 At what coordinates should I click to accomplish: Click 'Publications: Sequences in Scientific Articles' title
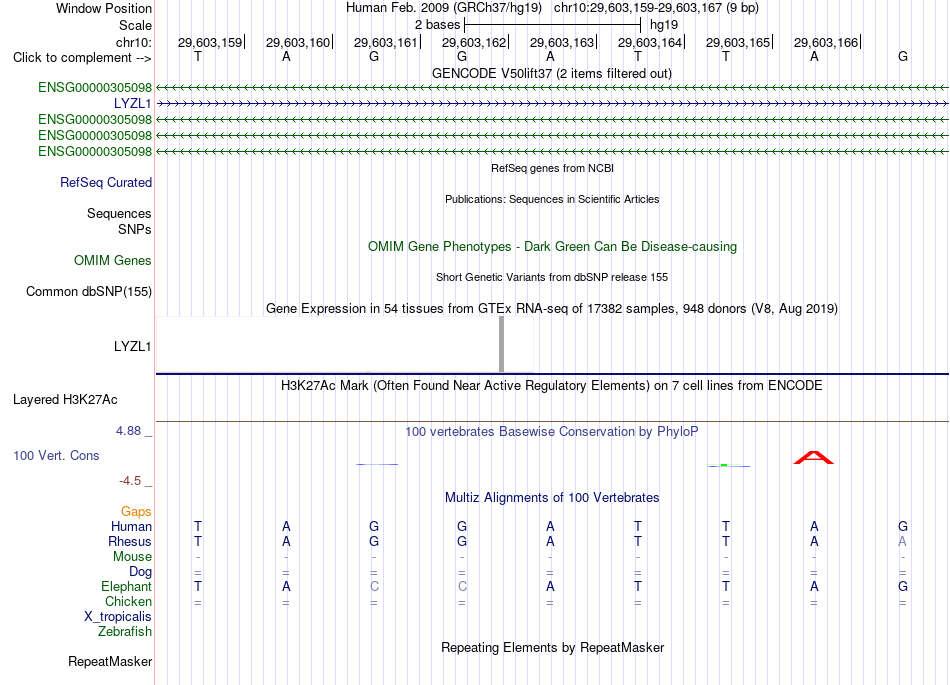coord(552,199)
